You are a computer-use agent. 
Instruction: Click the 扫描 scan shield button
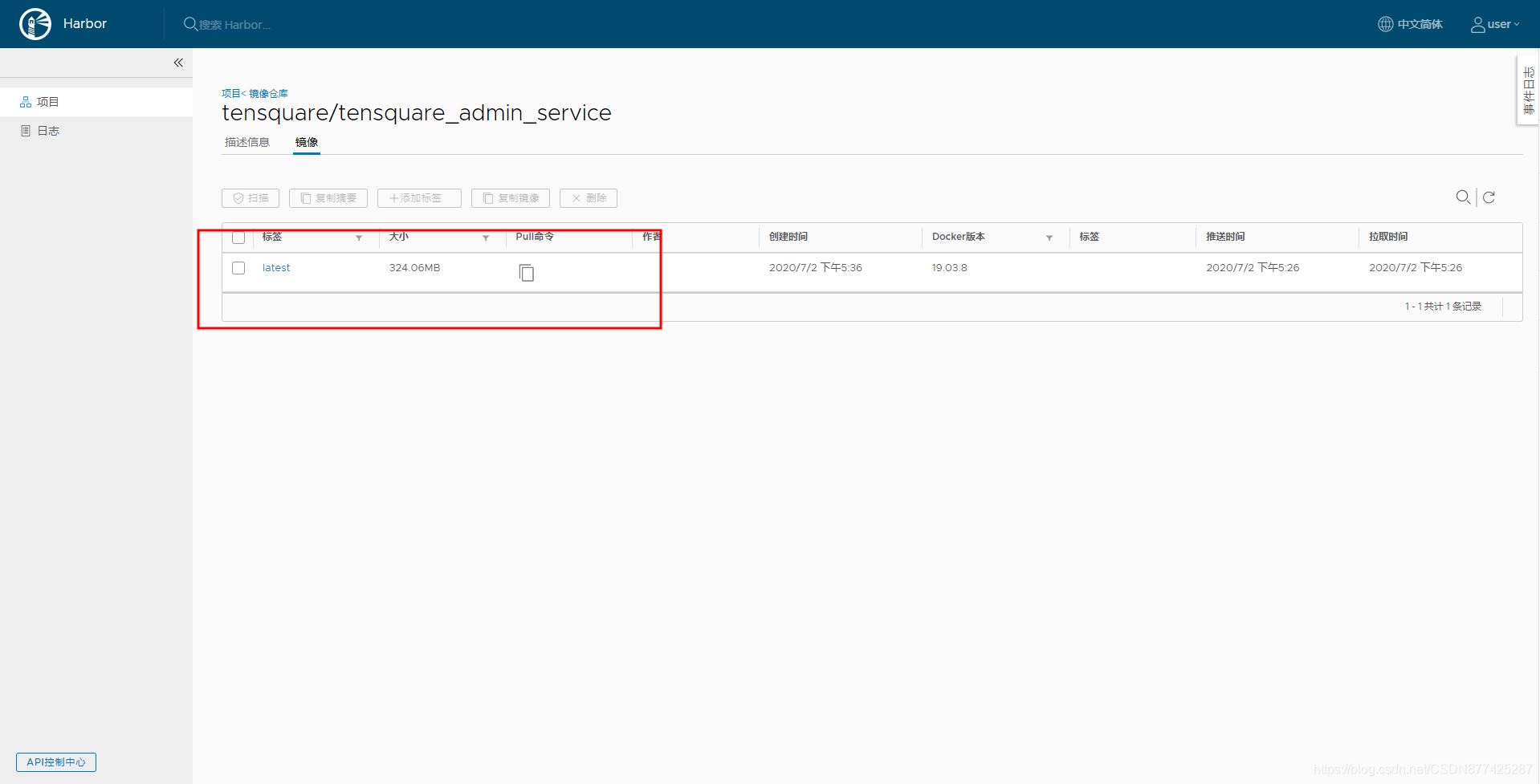(251, 198)
